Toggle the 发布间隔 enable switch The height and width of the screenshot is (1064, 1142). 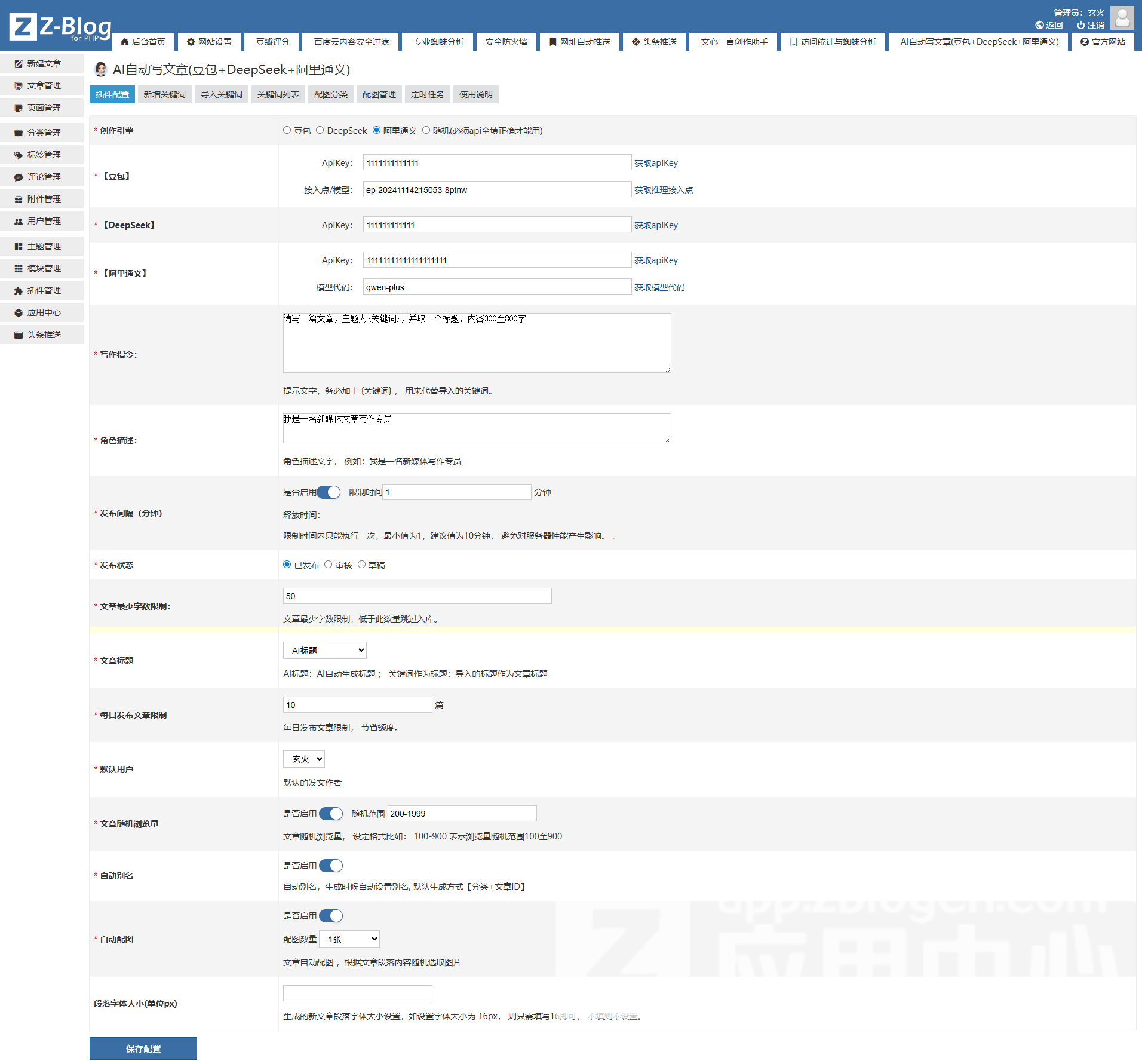[x=329, y=492]
